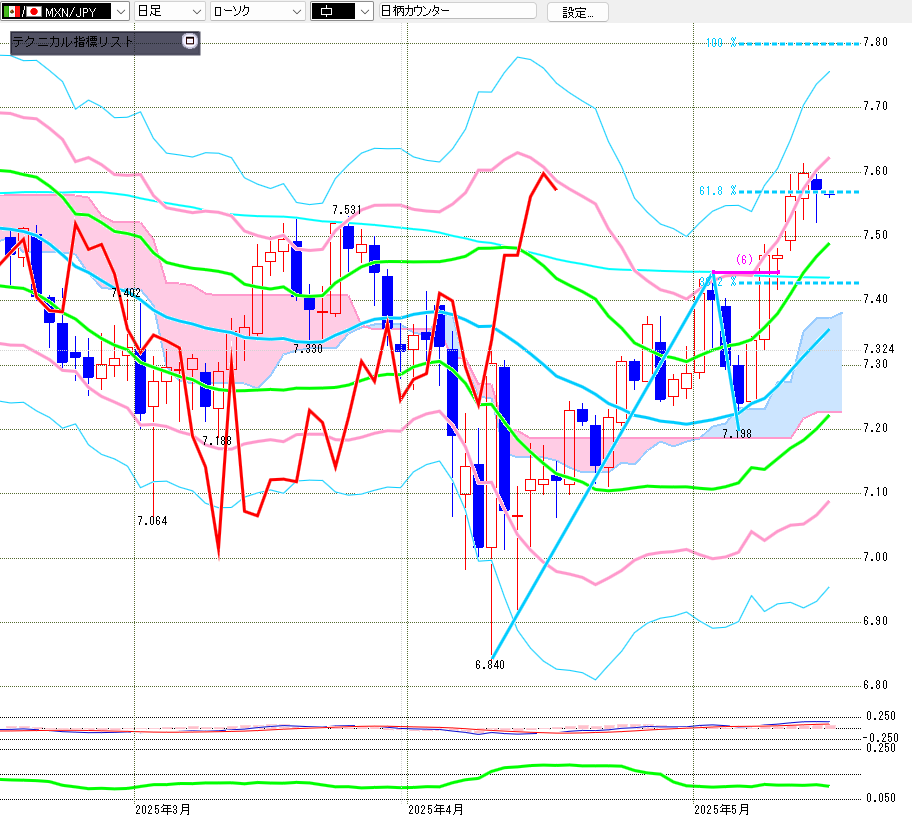Click the 7.330 price label

point(308,349)
